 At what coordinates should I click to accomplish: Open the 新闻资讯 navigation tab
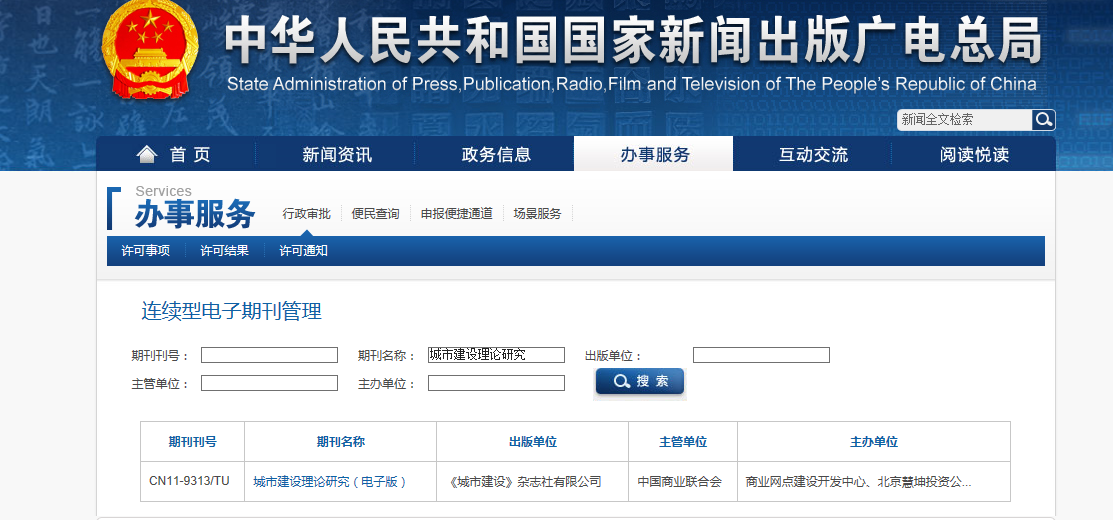pos(336,154)
